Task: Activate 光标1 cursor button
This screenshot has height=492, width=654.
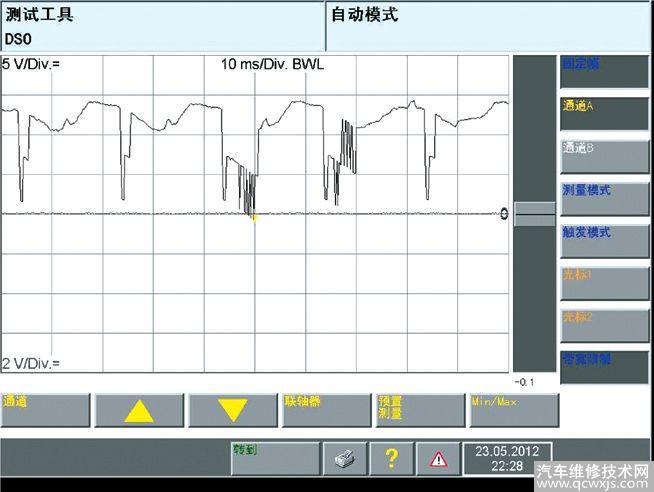Action: click(x=604, y=284)
